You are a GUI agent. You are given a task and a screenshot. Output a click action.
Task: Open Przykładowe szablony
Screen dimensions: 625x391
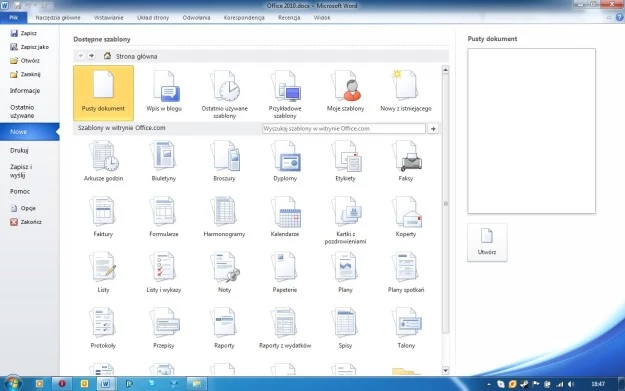pyautogui.click(x=285, y=94)
